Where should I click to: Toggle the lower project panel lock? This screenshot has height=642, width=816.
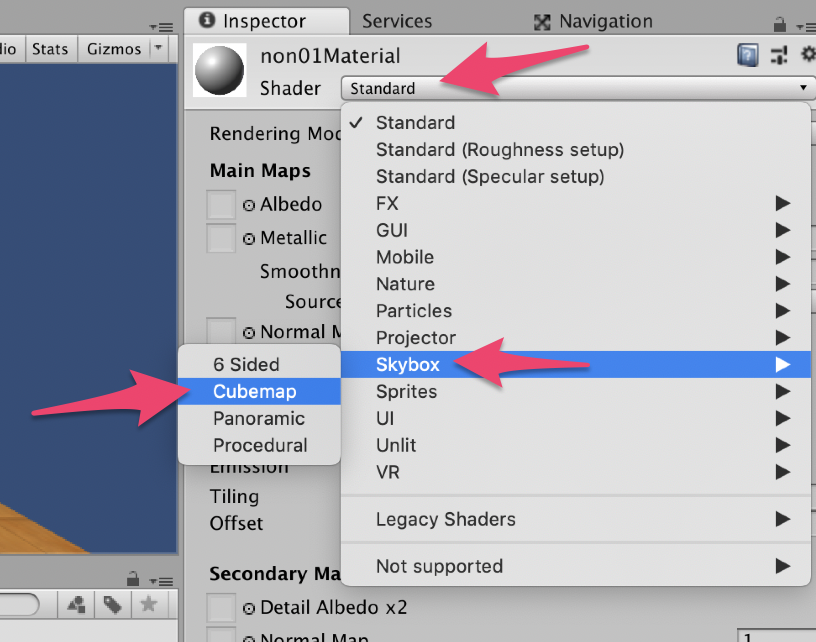133,579
